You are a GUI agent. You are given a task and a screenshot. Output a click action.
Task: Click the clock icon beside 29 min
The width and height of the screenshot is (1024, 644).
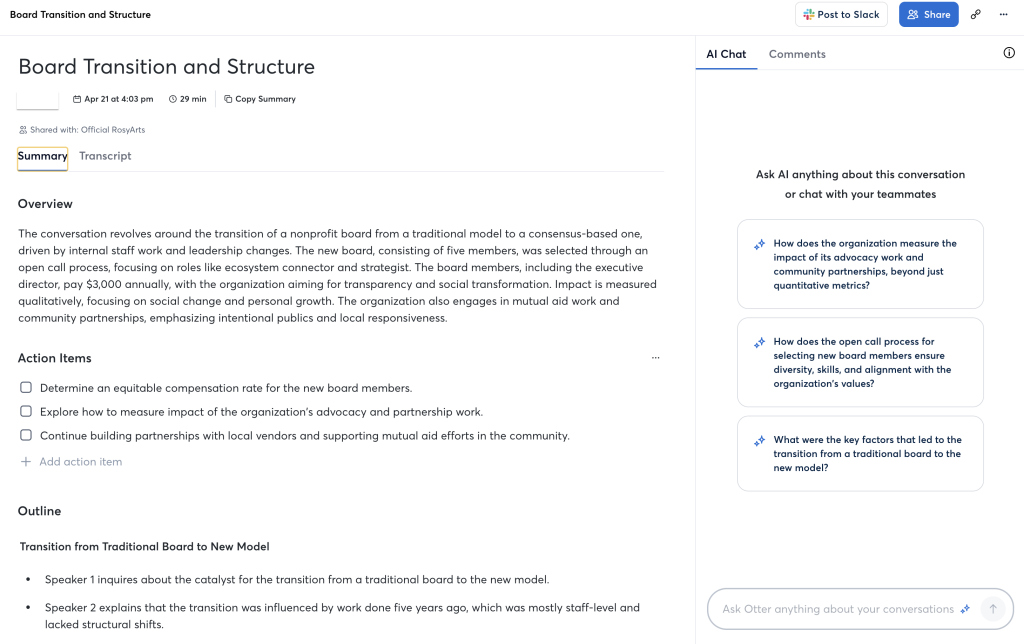(173, 99)
